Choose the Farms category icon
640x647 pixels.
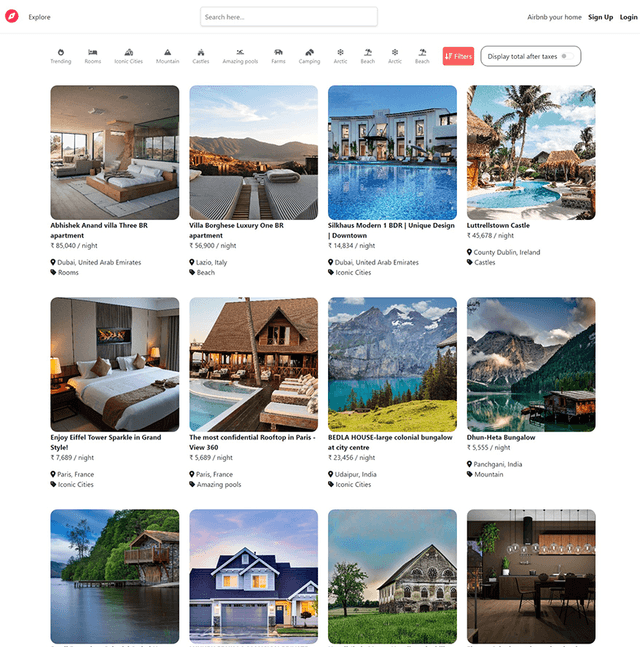pos(278,52)
